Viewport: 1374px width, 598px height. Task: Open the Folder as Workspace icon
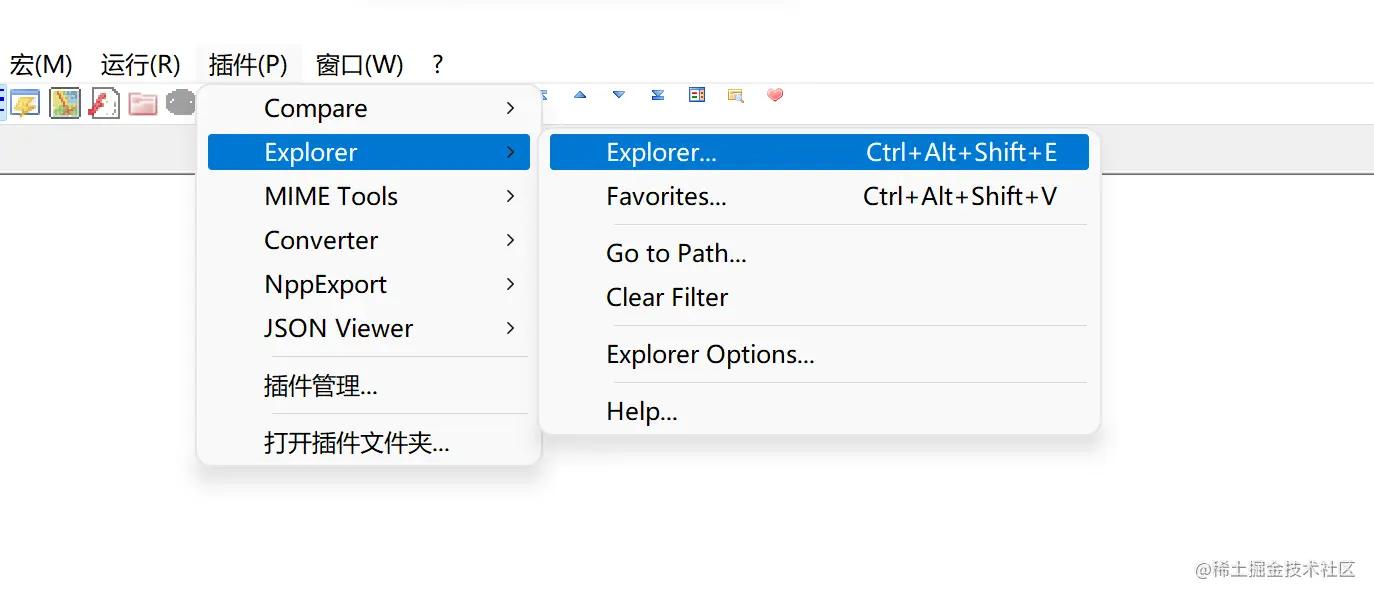[143, 103]
